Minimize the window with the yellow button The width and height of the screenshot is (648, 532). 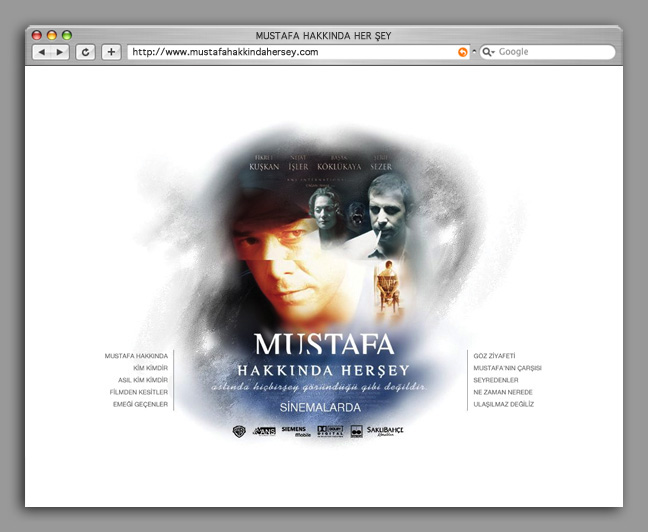click(52, 35)
